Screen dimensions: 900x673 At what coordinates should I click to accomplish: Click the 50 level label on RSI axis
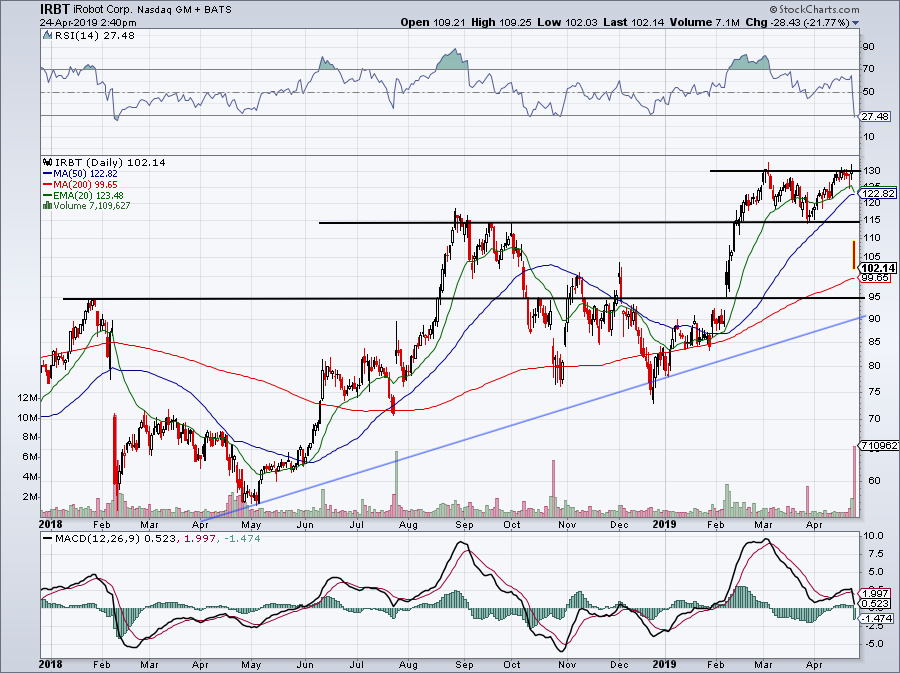pos(868,92)
